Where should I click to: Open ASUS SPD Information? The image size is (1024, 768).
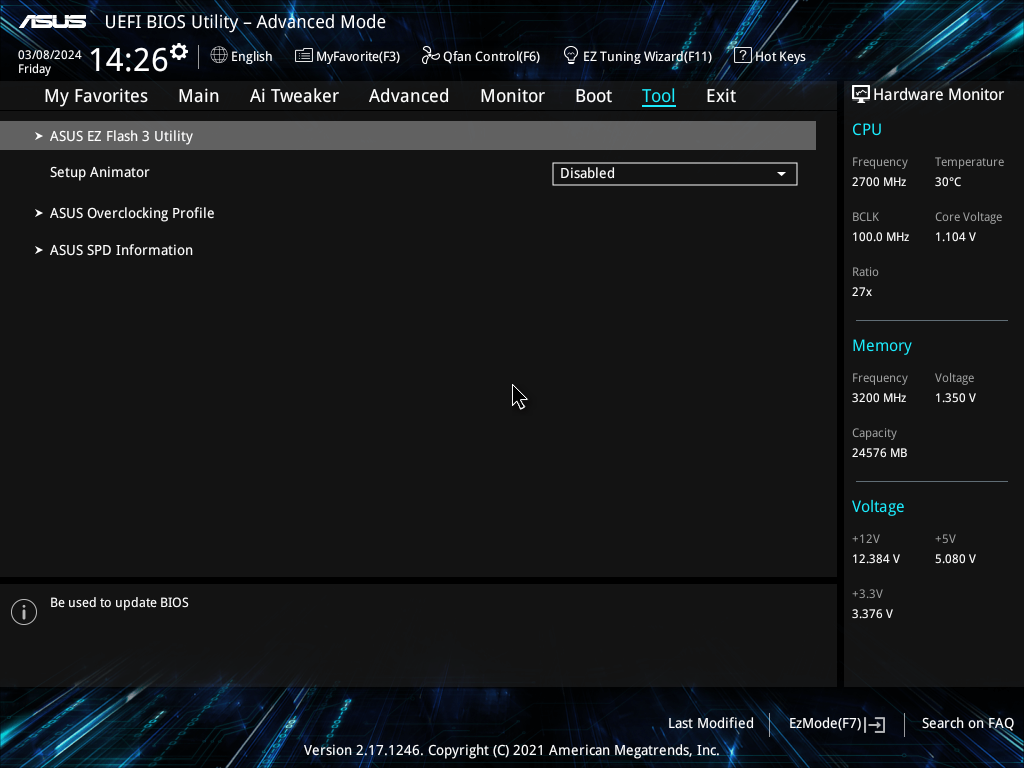(121, 250)
